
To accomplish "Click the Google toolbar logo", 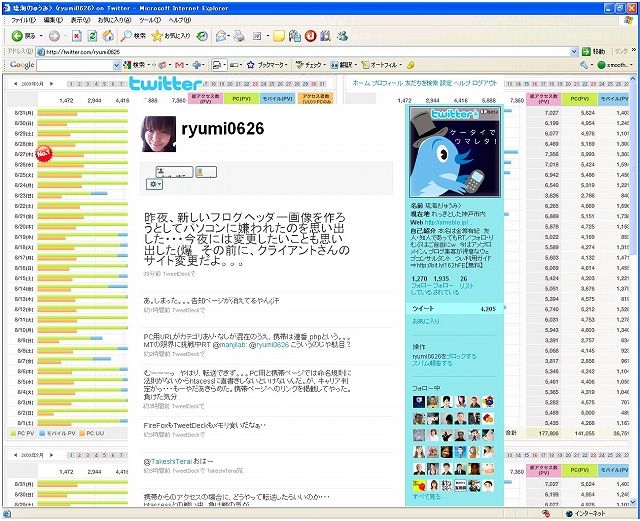I will pyautogui.click(x=22, y=65).
